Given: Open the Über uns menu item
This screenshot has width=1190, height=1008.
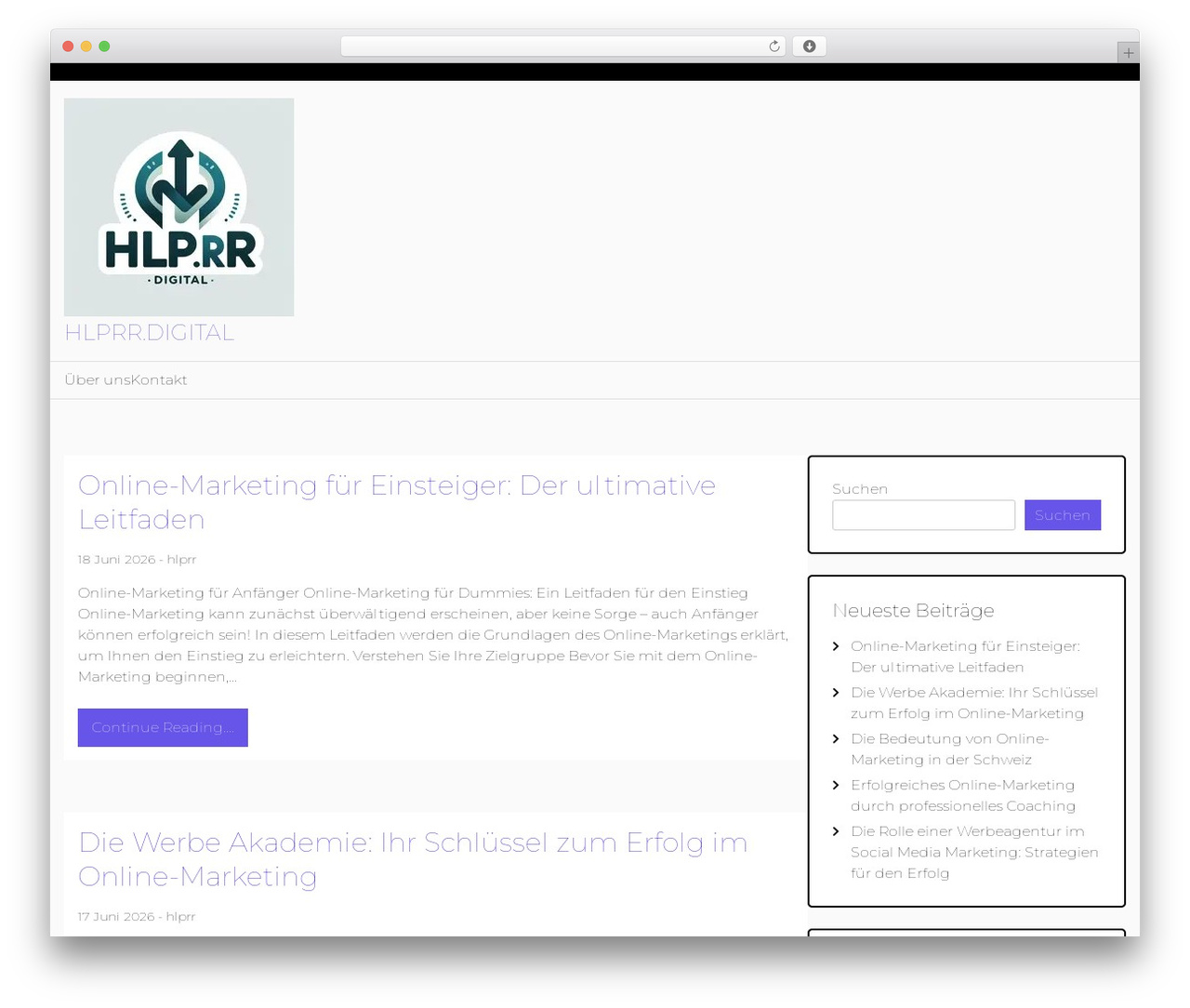Looking at the screenshot, I should (x=98, y=380).
